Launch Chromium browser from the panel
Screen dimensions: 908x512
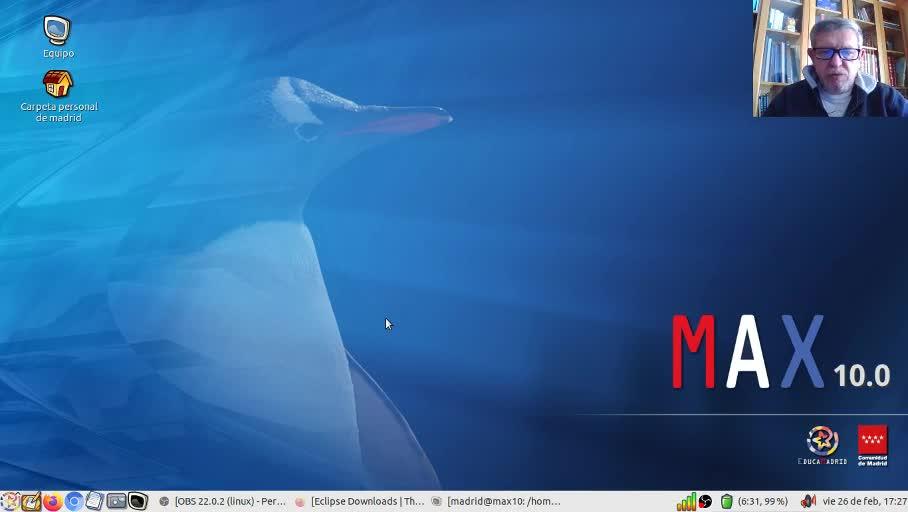74,502
